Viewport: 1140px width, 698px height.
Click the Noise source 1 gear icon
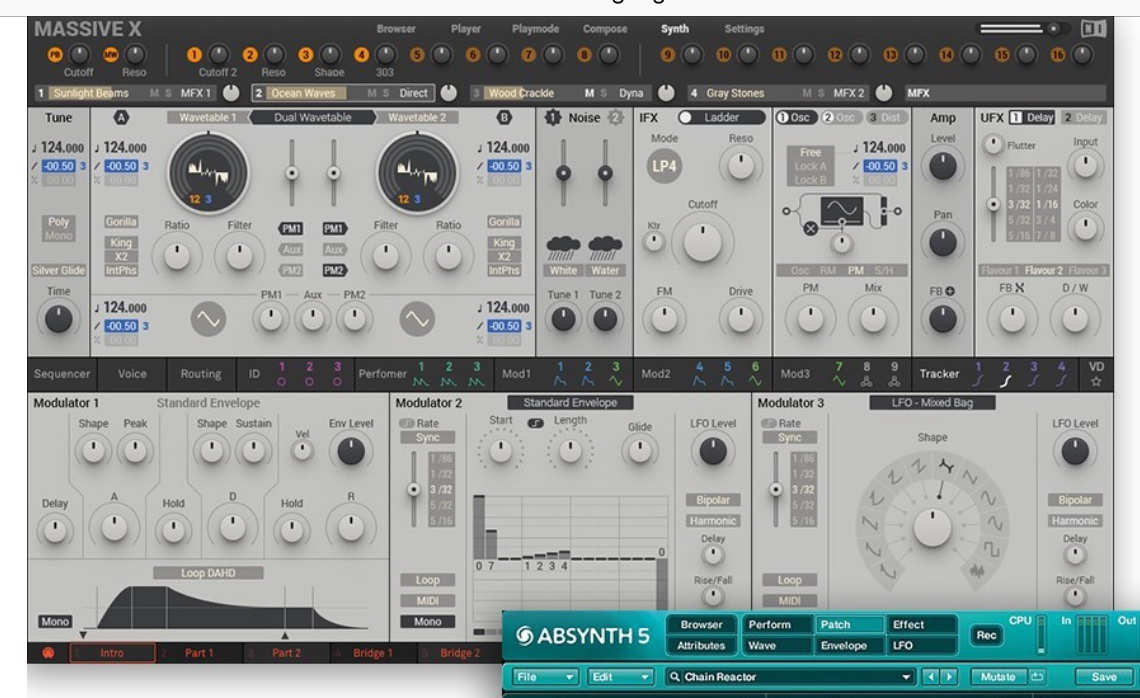coord(553,117)
